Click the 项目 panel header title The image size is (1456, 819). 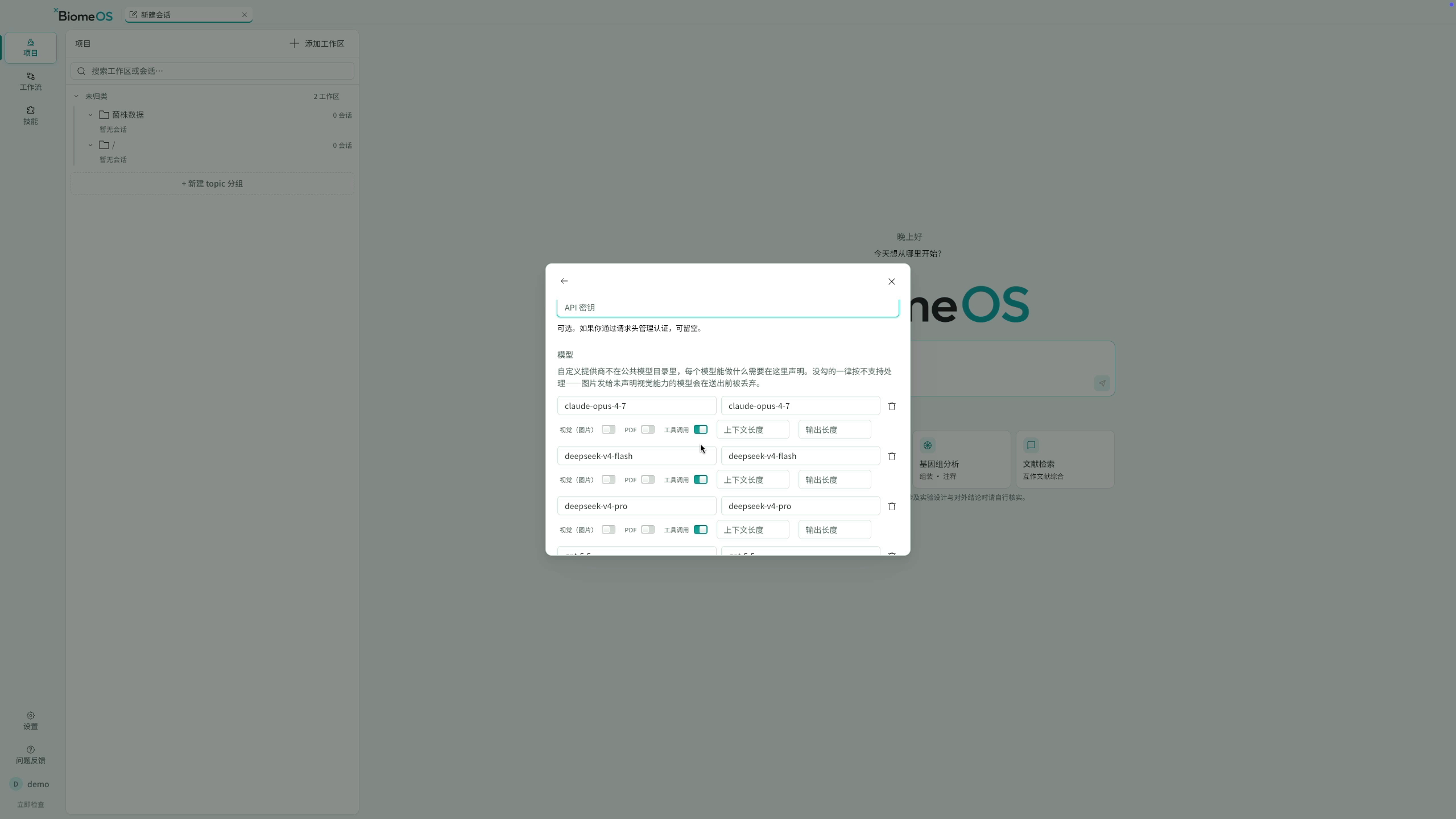click(x=83, y=44)
